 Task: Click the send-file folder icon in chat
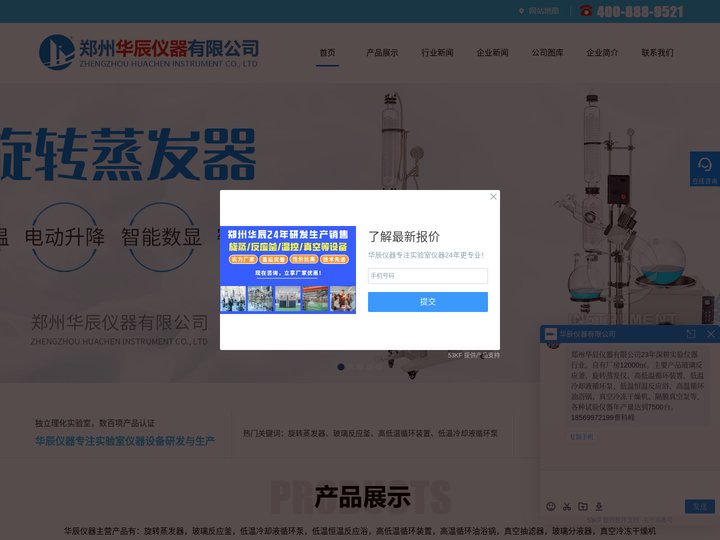pos(583,506)
